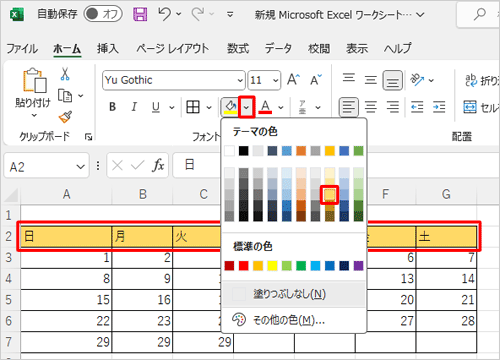Image resolution: width=500 pixels, height=360 pixels.
Task: Align text to top
Action: 349,79
